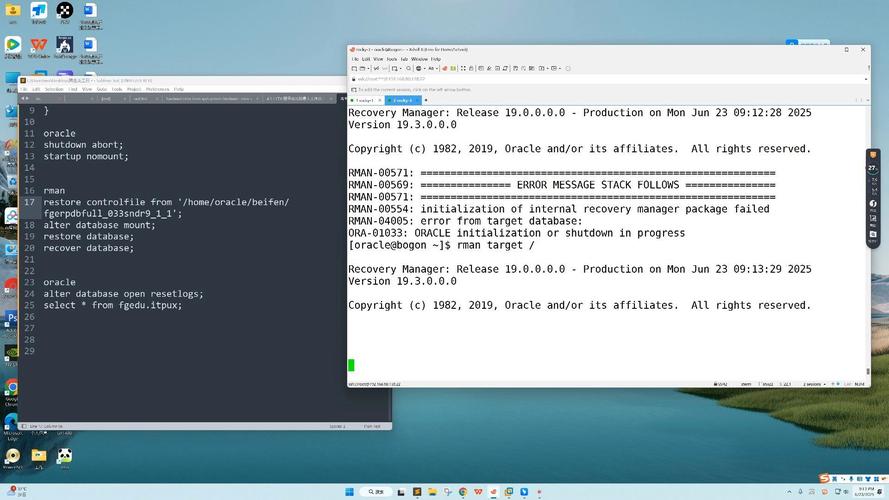Click 'rman target /' command in terminal
The width and height of the screenshot is (889, 500).
[496, 245]
